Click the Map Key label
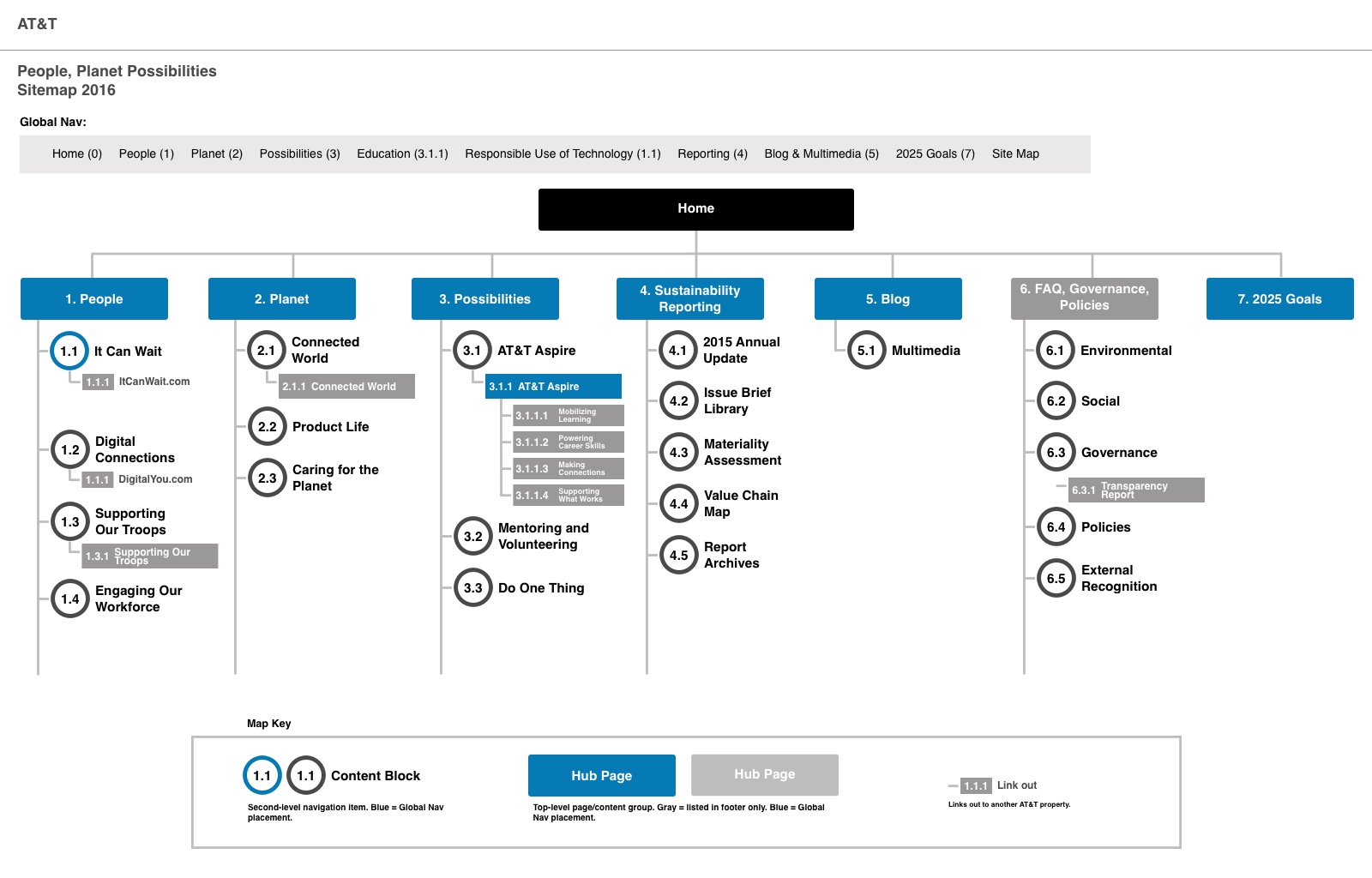This screenshot has height=878, width=1372. (269, 724)
